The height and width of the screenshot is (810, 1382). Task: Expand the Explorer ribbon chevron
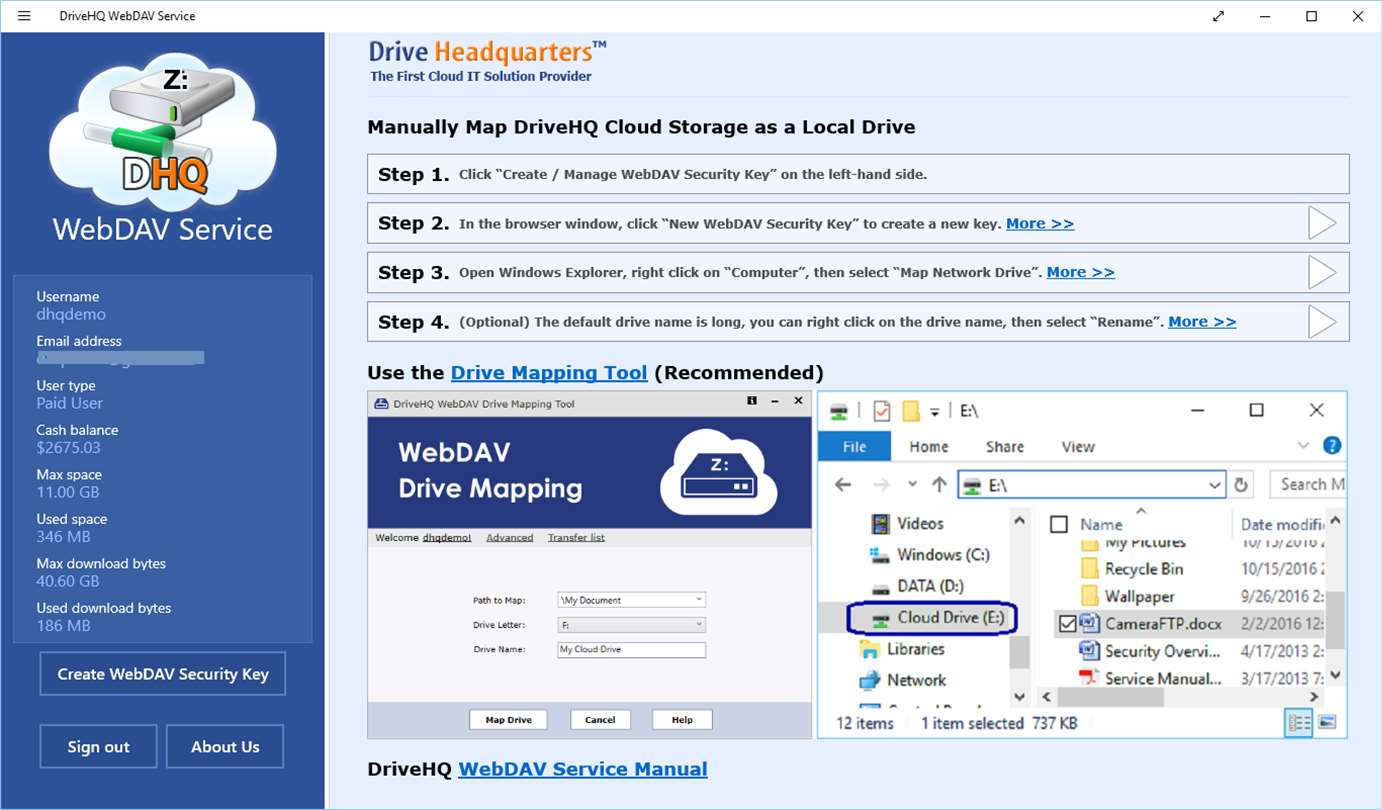(x=1303, y=446)
